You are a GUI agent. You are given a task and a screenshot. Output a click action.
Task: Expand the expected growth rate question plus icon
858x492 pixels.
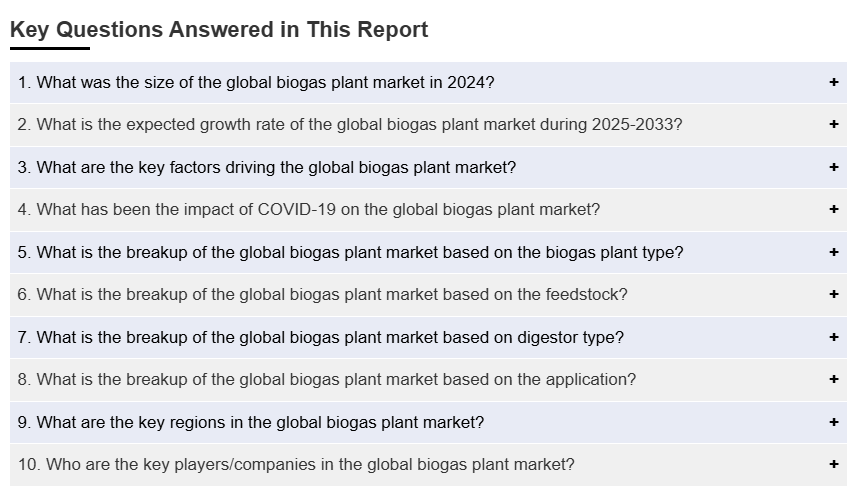click(x=834, y=125)
